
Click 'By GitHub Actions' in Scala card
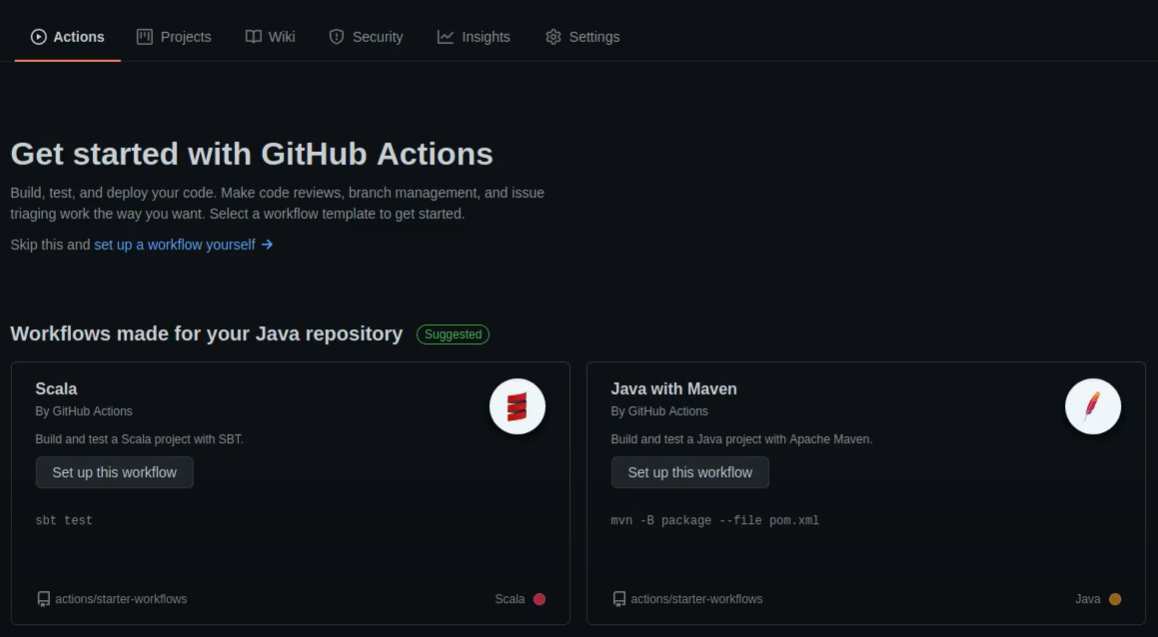click(84, 411)
